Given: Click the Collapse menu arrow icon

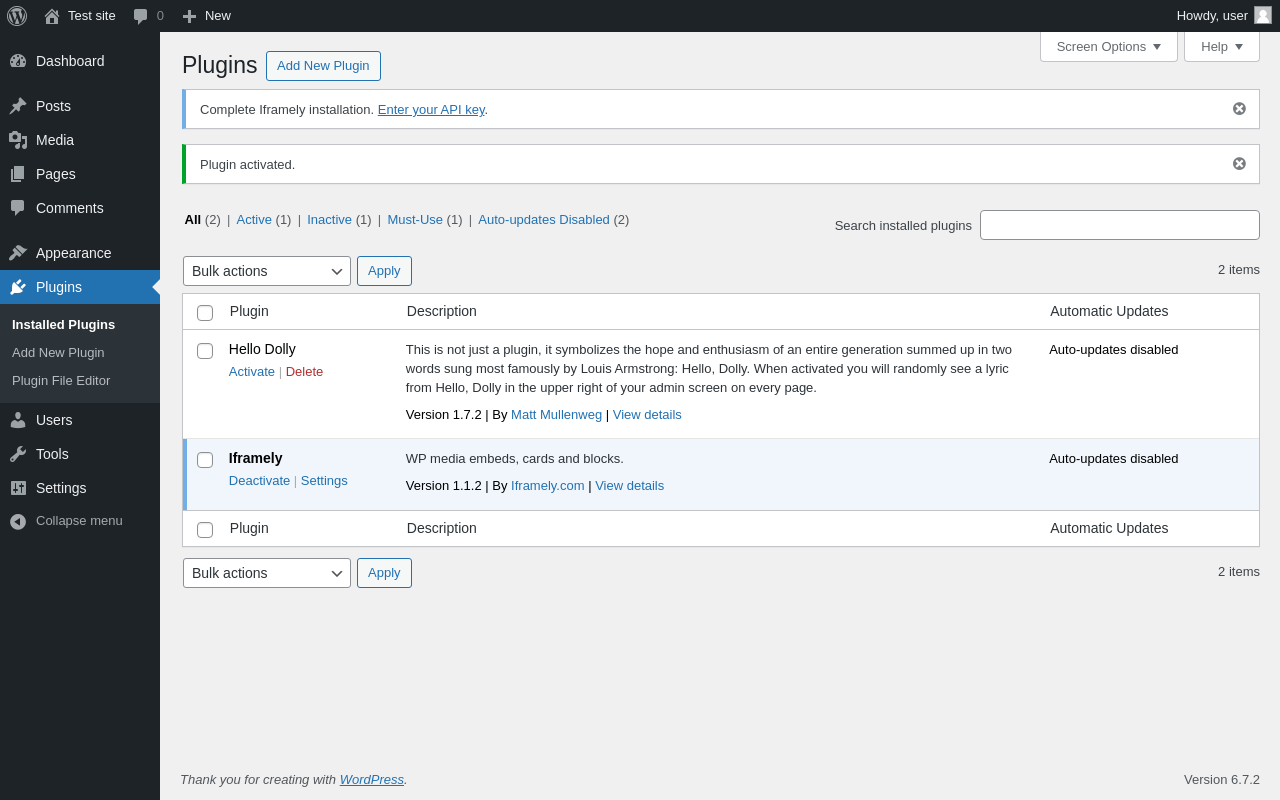Looking at the screenshot, I should pyautogui.click(x=18, y=521).
